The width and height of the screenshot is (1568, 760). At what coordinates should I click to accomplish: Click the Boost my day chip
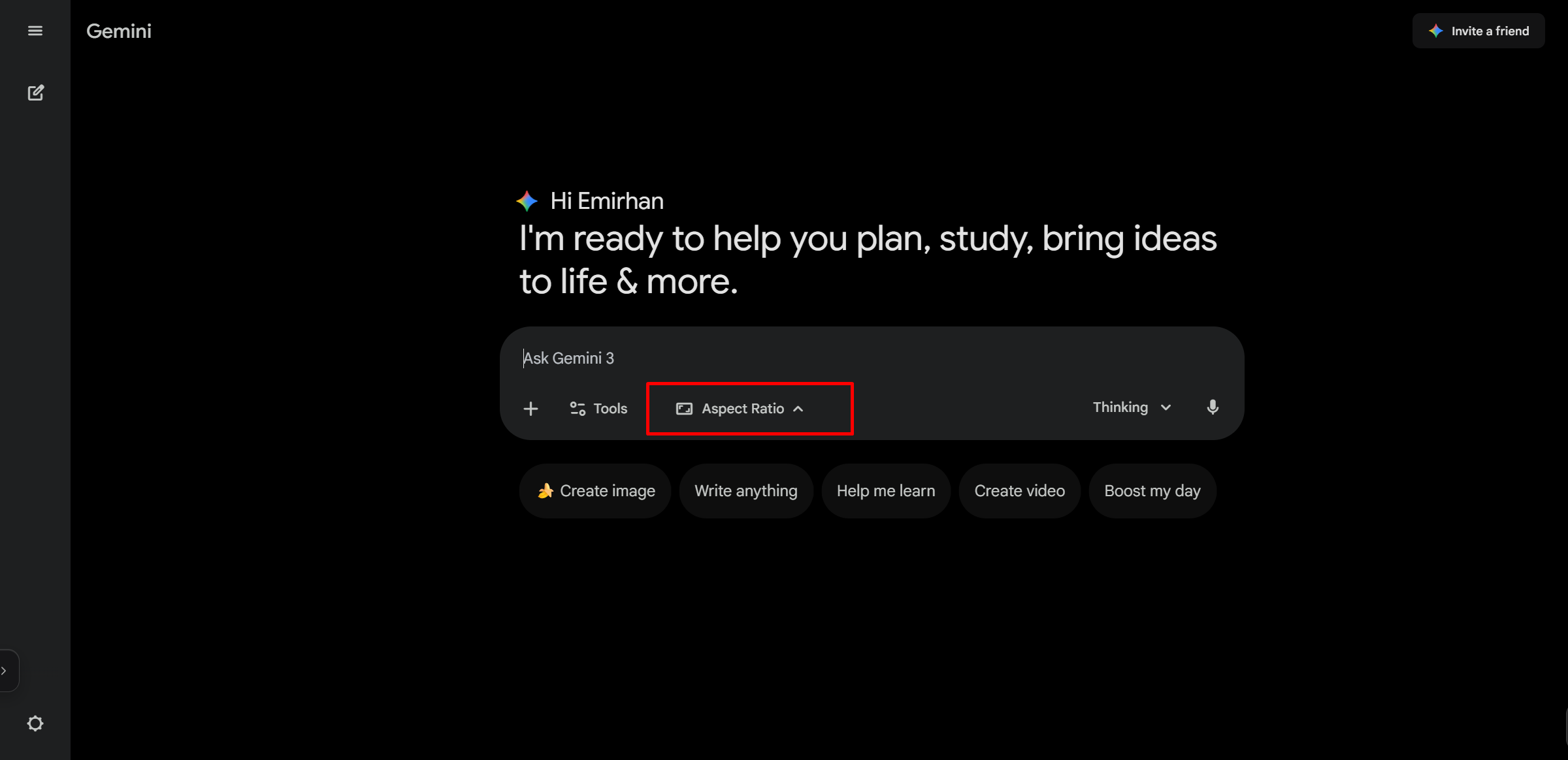1152,491
